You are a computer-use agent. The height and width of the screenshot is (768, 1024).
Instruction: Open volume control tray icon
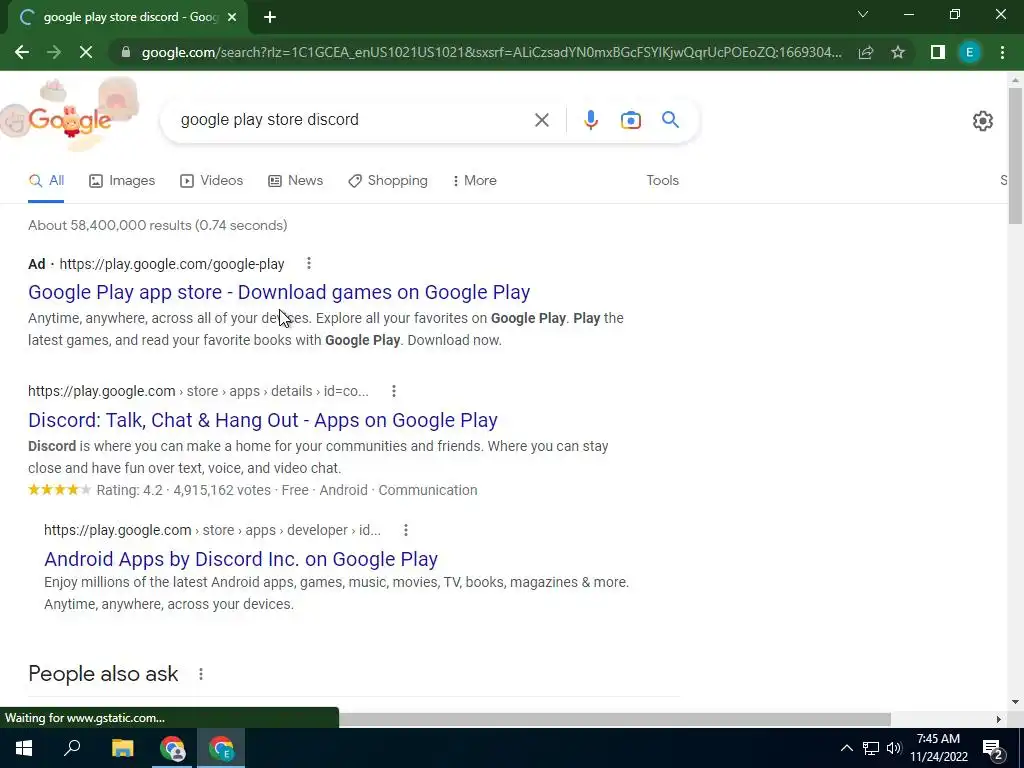pyautogui.click(x=894, y=748)
